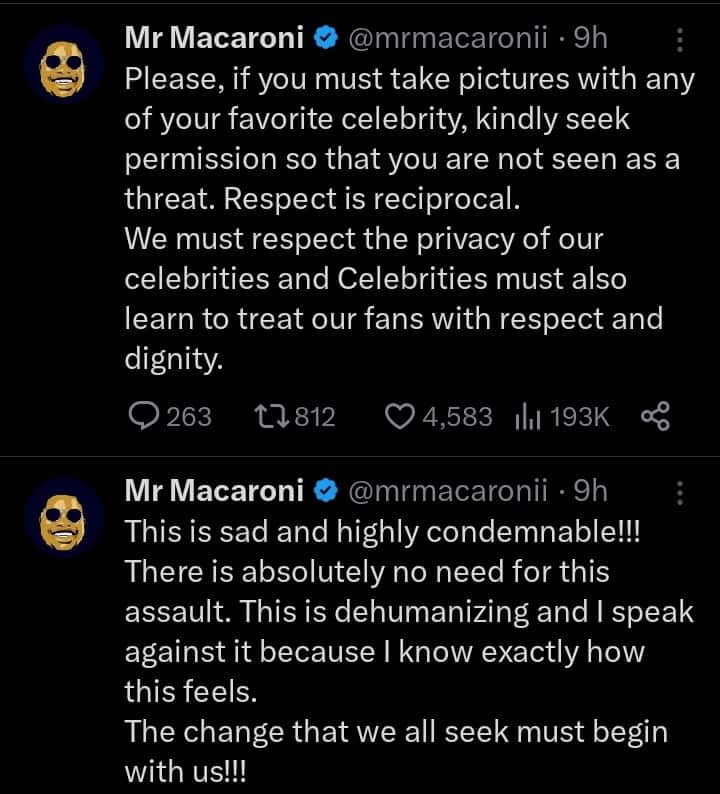Viewport: 720px width, 794px height.
Task: Click the retweet arrows icon
Action: point(271,416)
